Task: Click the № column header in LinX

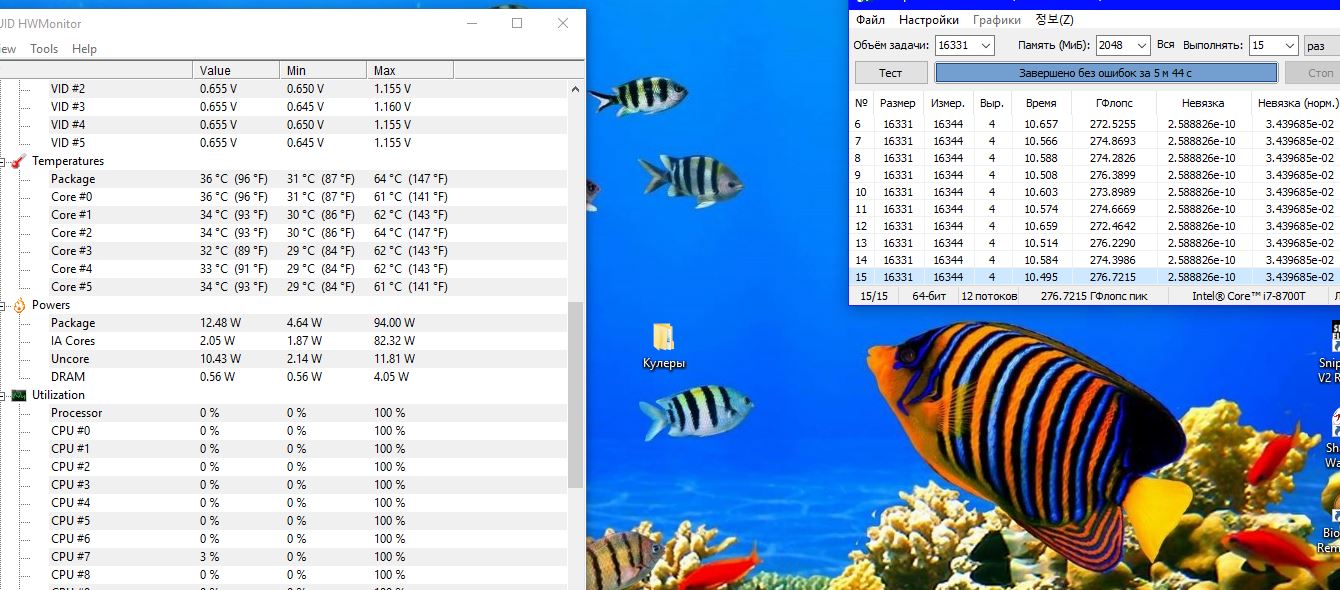Action: (861, 103)
